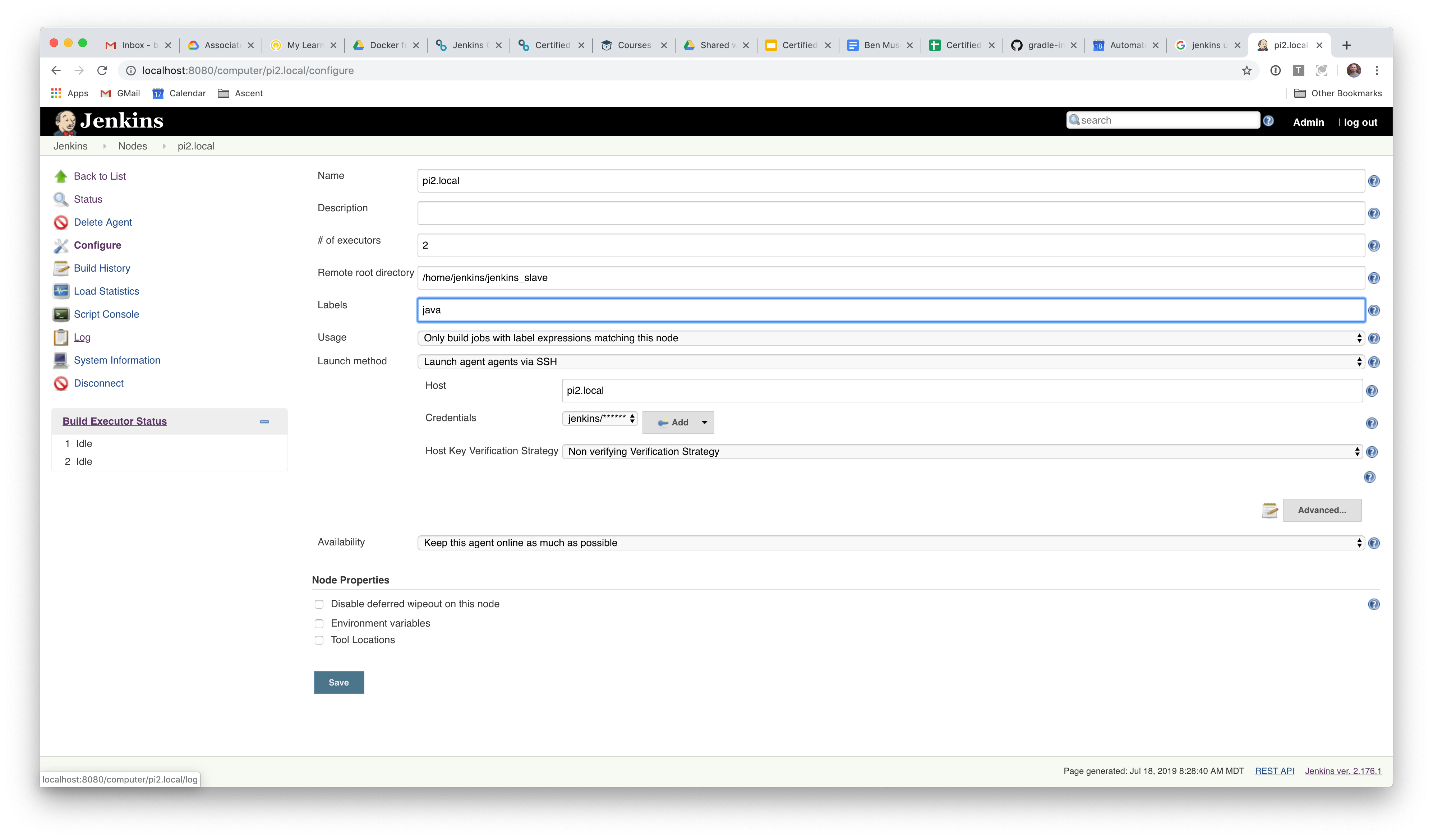Open Load Statistics via its chart icon
The height and width of the screenshot is (840, 1433).
(61, 291)
